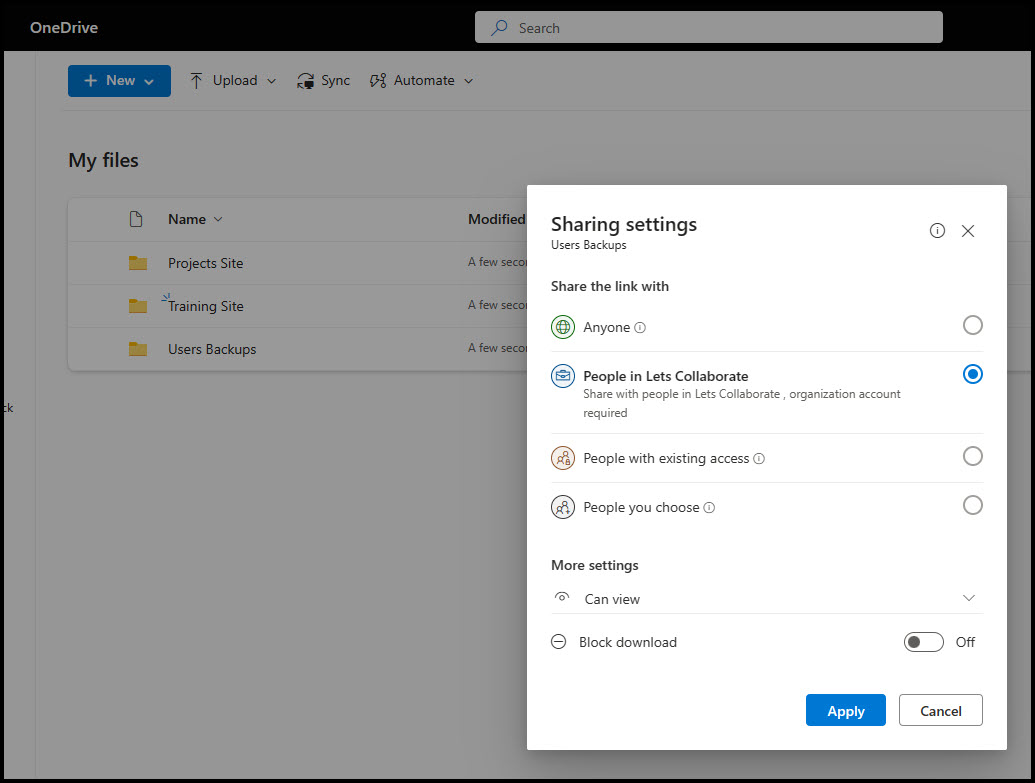Click the Projects Site folder icon
Screen dimensions: 1035x783
pos(138,263)
